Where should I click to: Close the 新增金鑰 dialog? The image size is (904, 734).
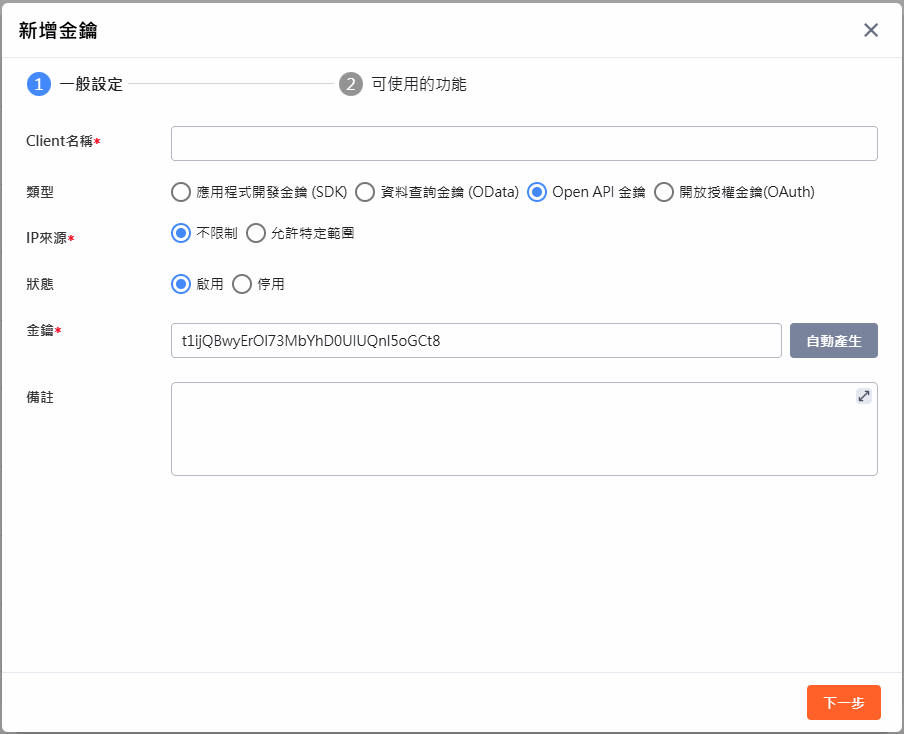(x=871, y=30)
